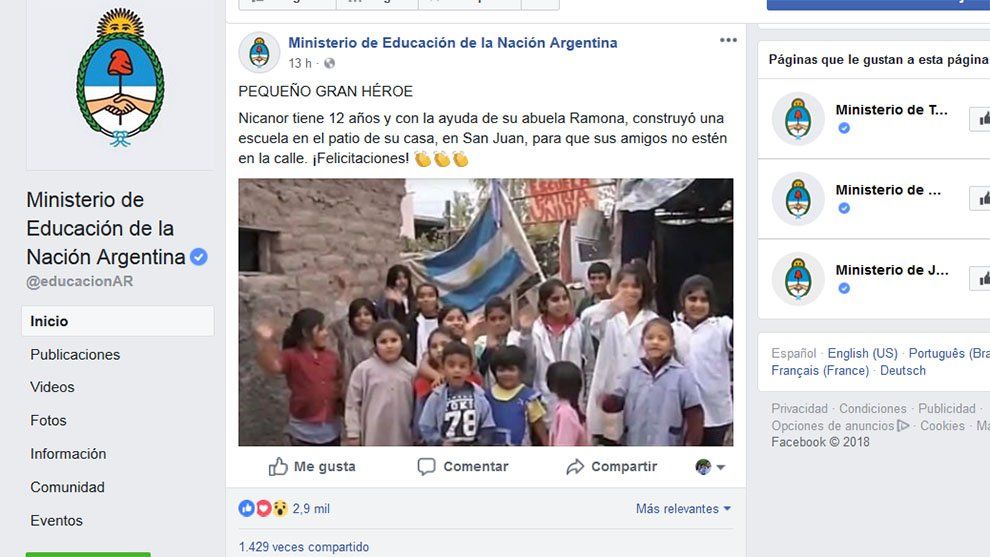Image resolution: width=990 pixels, height=557 pixels.
Task: Click the Comentar speech bubble icon
Action: point(426,467)
